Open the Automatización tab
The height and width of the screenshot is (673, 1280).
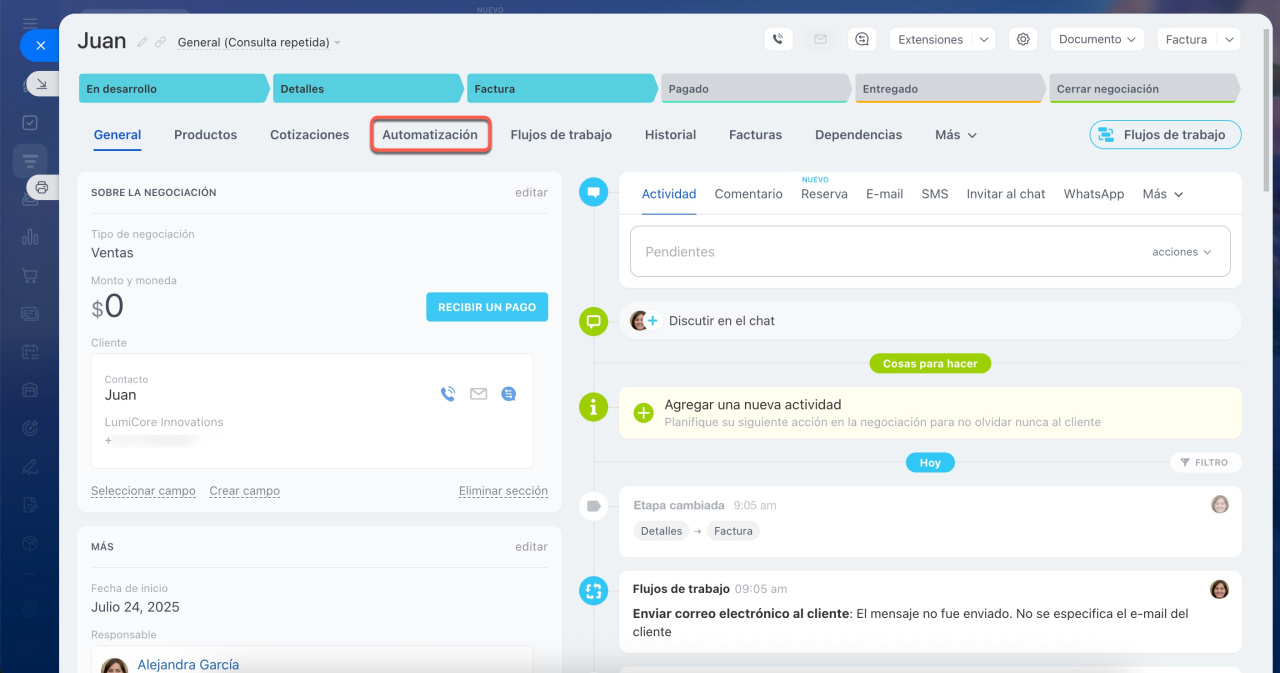430,135
